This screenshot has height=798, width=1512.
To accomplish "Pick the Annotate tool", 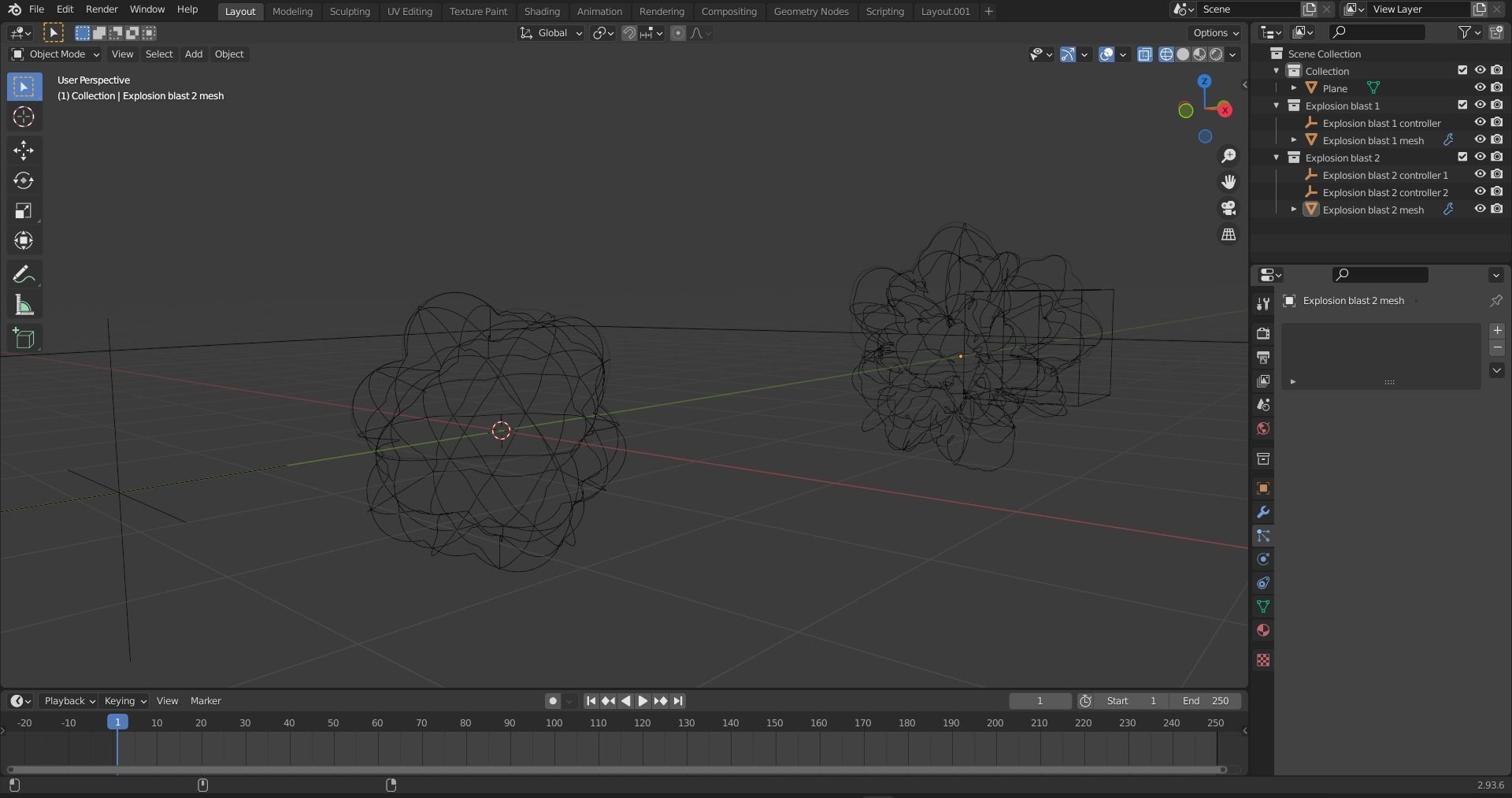I will [24, 274].
